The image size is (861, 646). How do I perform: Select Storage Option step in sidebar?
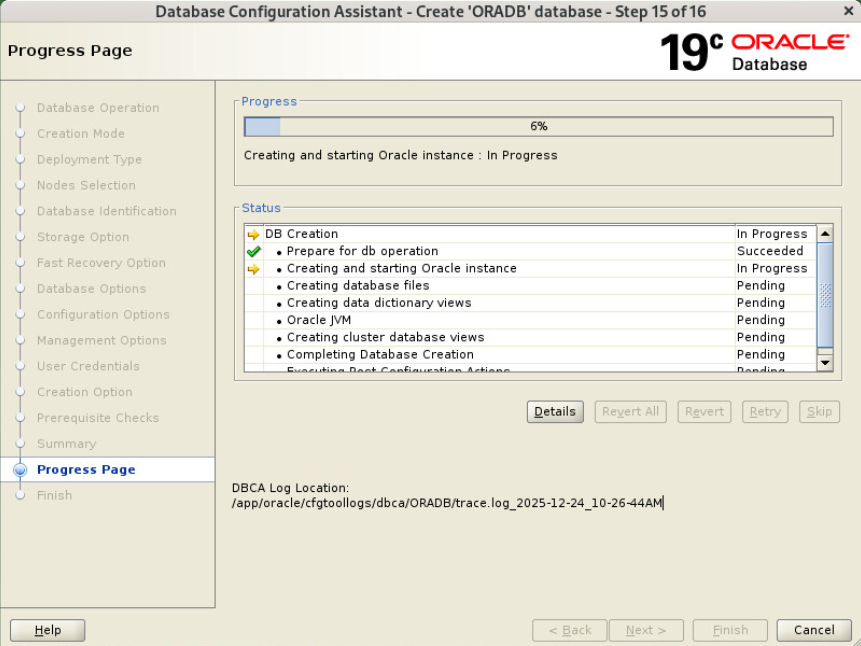coord(83,237)
